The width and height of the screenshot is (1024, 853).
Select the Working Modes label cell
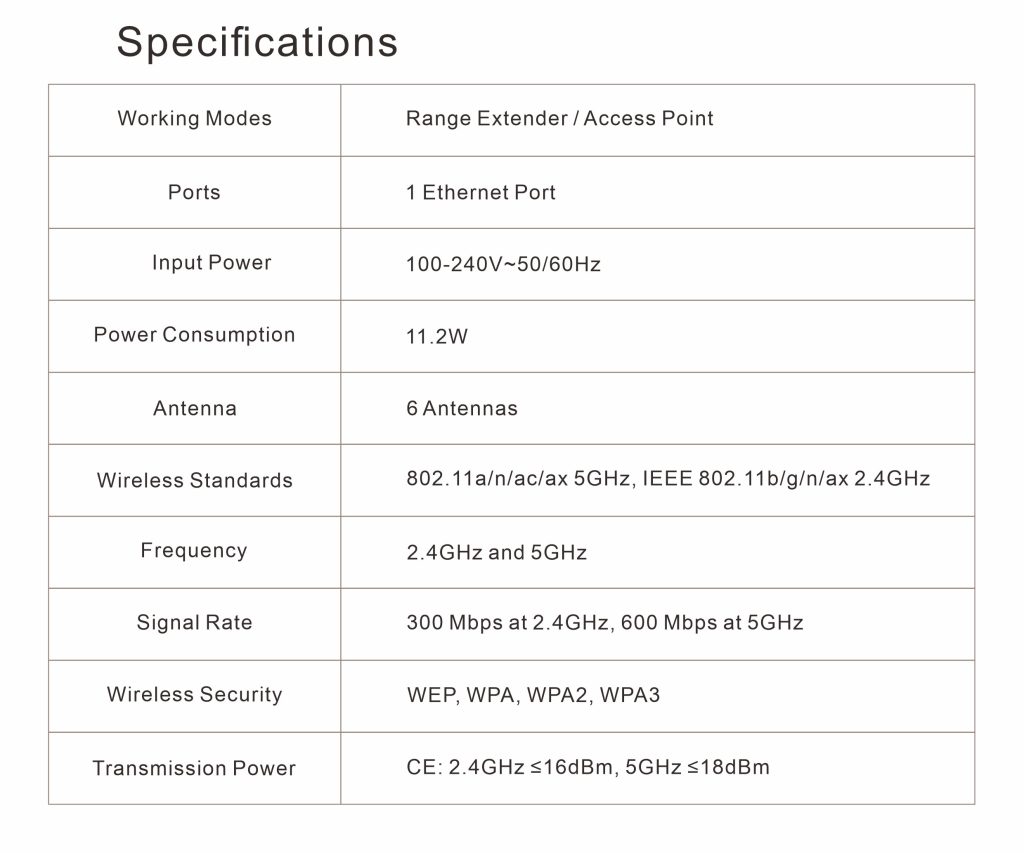(195, 118)
